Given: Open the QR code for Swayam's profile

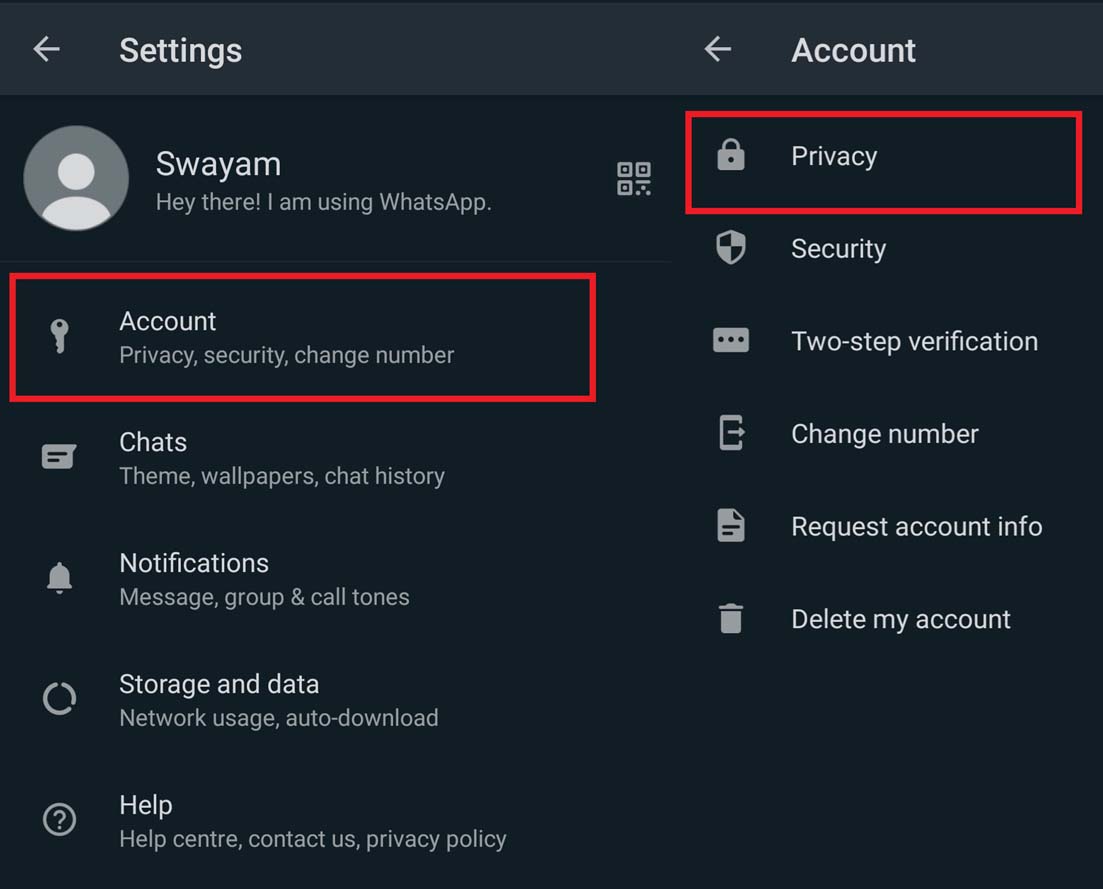Looking at the screenshot, I should 633,179.
